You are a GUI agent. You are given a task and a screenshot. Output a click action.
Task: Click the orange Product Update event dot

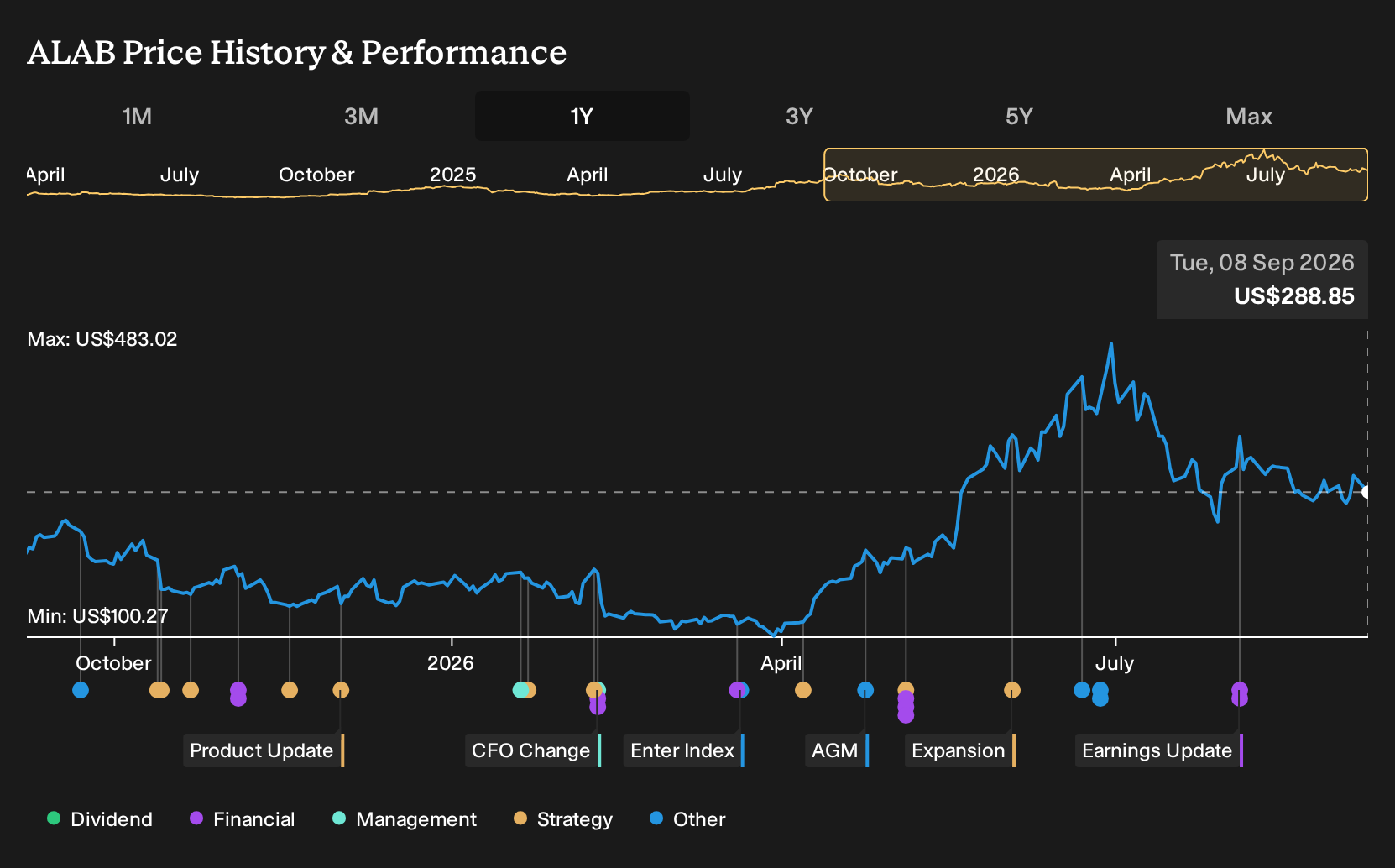(341, 690)
